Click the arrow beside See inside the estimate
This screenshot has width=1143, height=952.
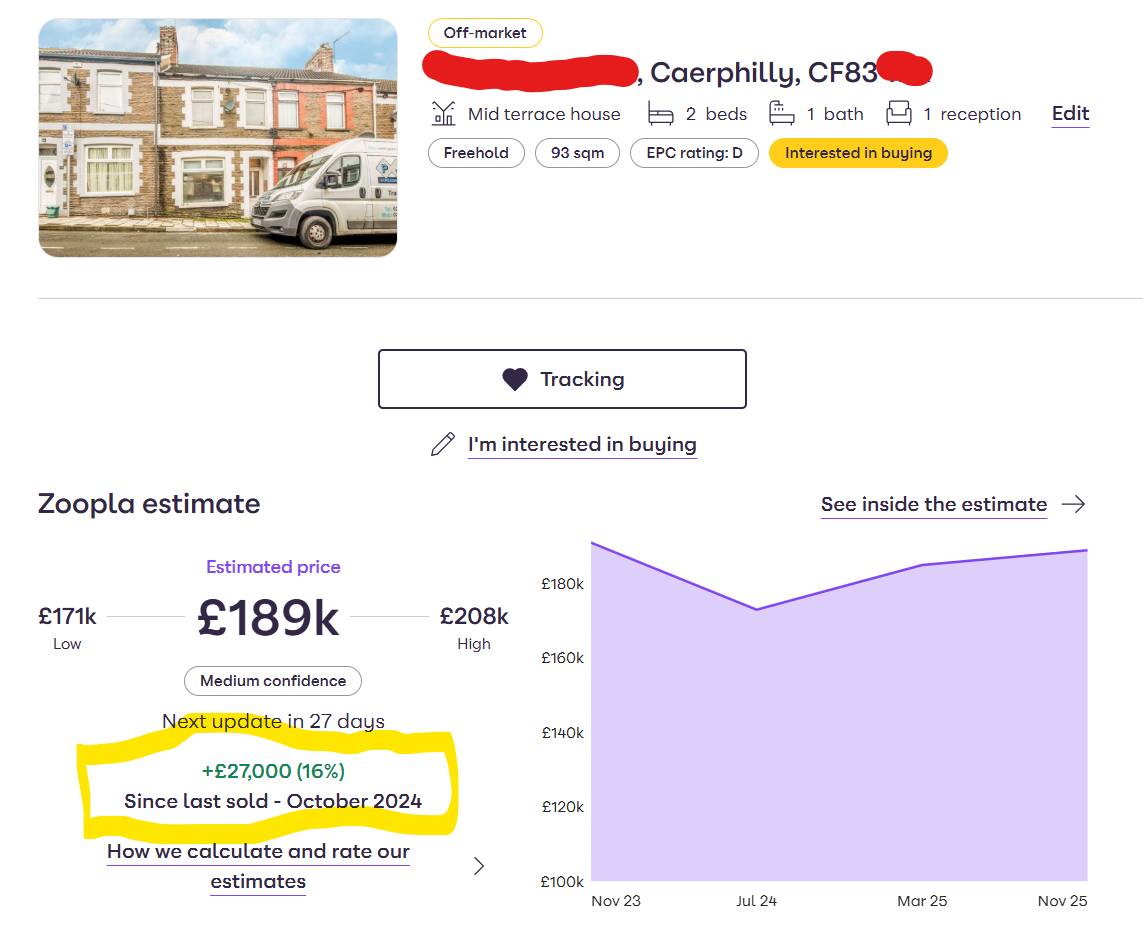1073,505
